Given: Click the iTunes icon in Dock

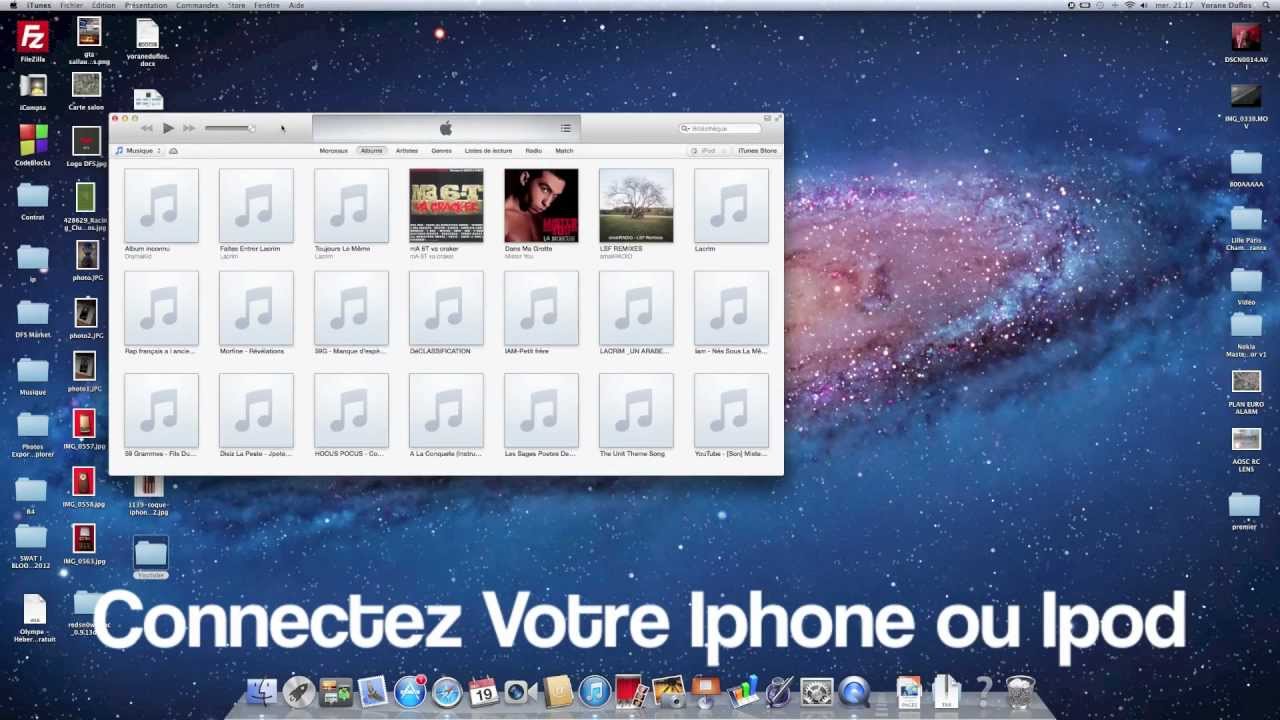Looking at the screenshot, I should click(x=594, y=692).
